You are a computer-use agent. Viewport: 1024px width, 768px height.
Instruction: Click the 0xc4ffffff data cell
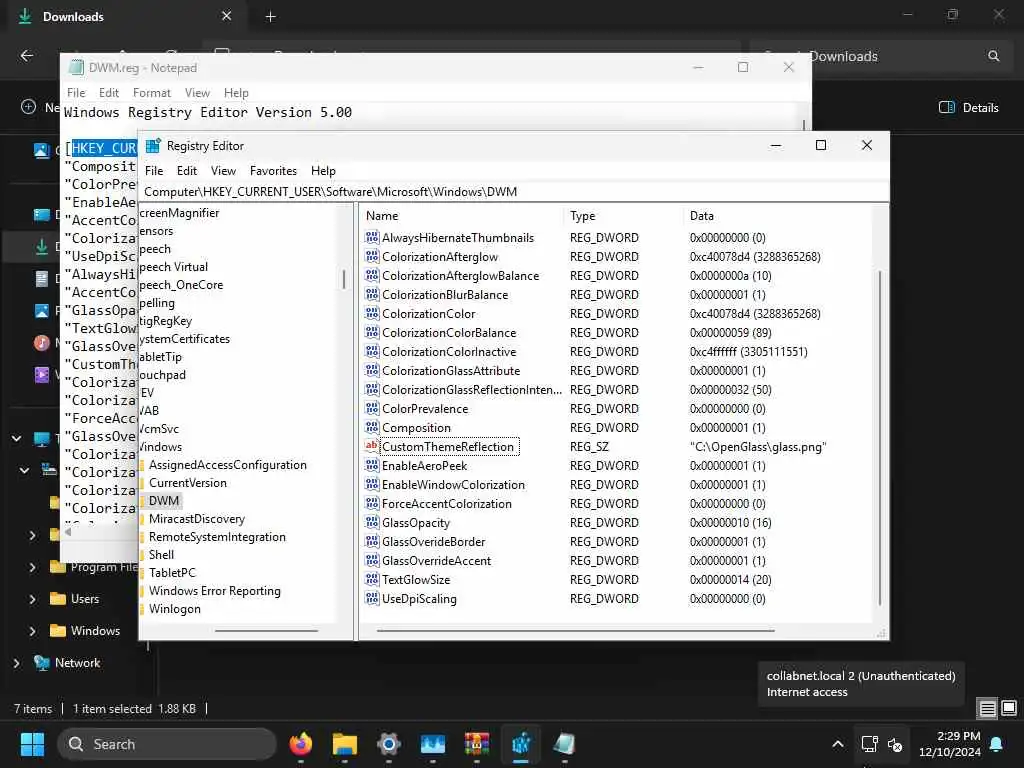point(748,351)
